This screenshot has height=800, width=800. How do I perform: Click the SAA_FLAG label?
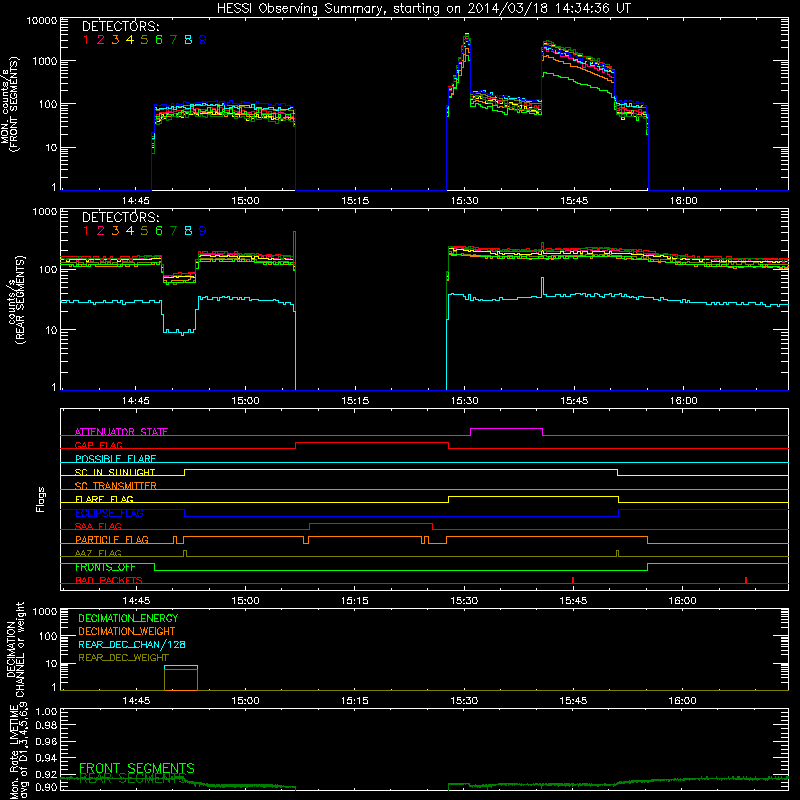point(98,526)
